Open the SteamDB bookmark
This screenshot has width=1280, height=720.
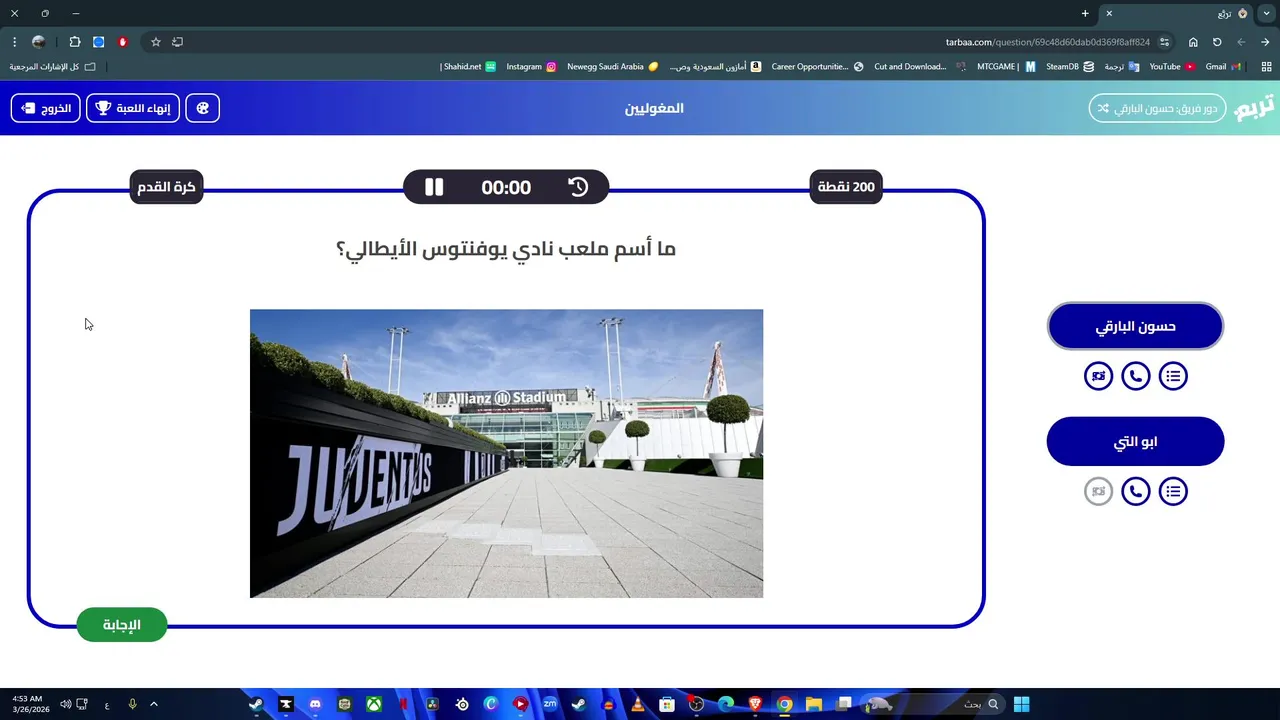[1069, 67]
